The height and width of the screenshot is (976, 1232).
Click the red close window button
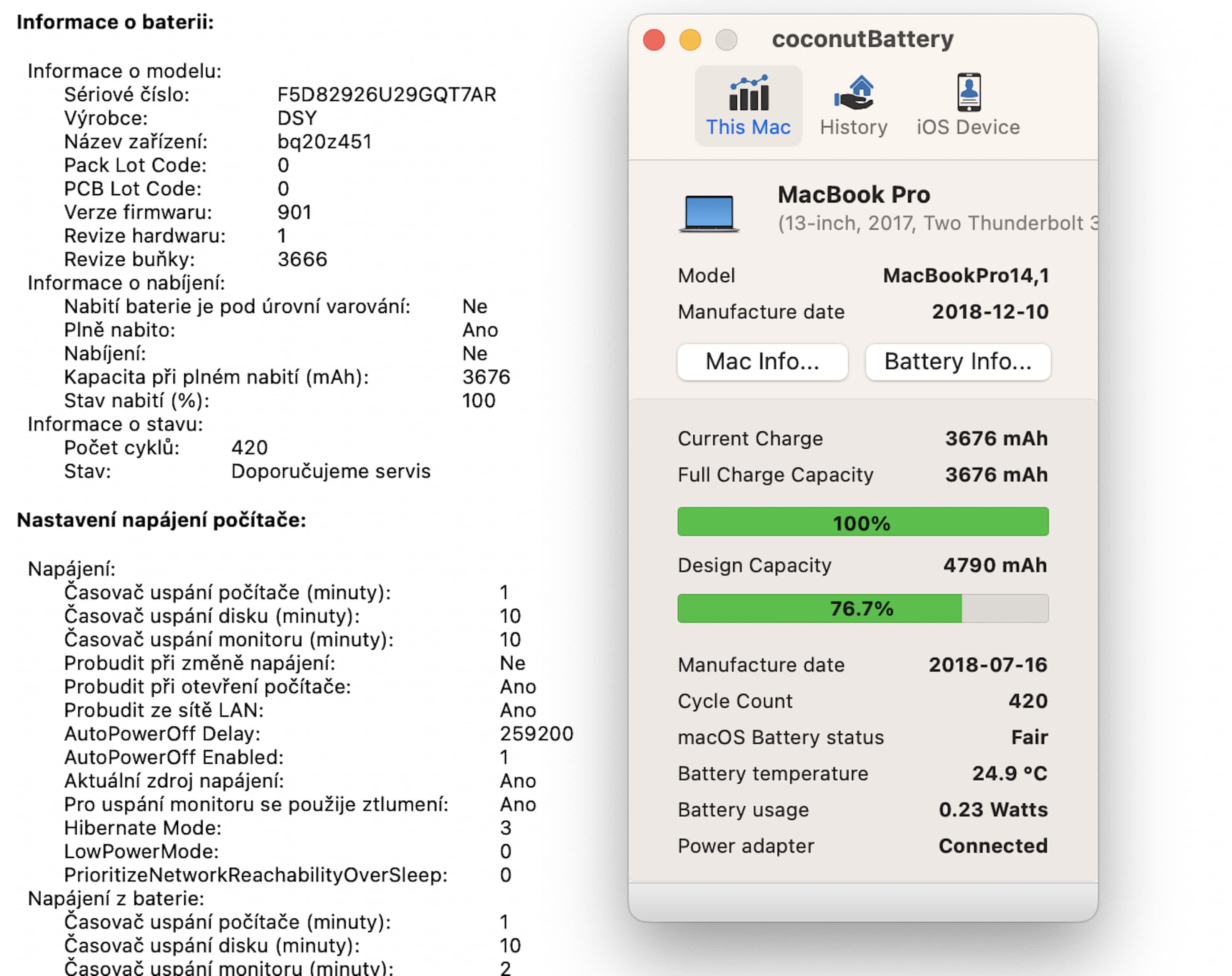point(654,40)
